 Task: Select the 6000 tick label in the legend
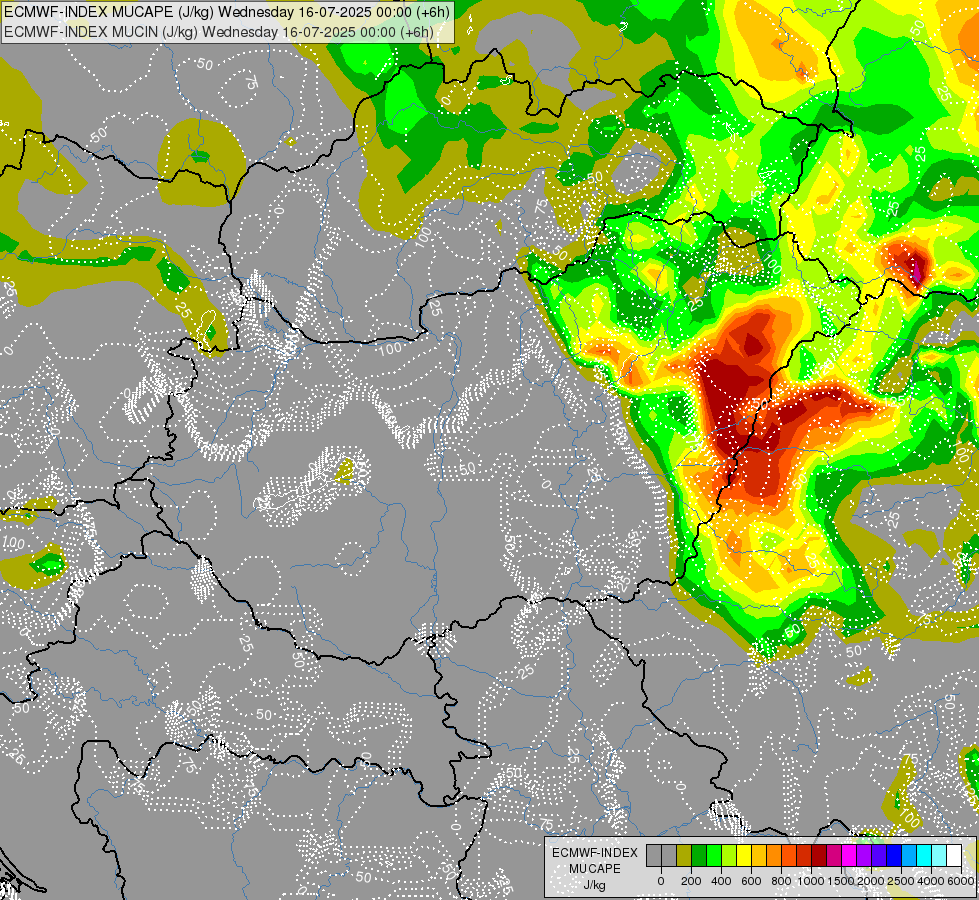961,881
